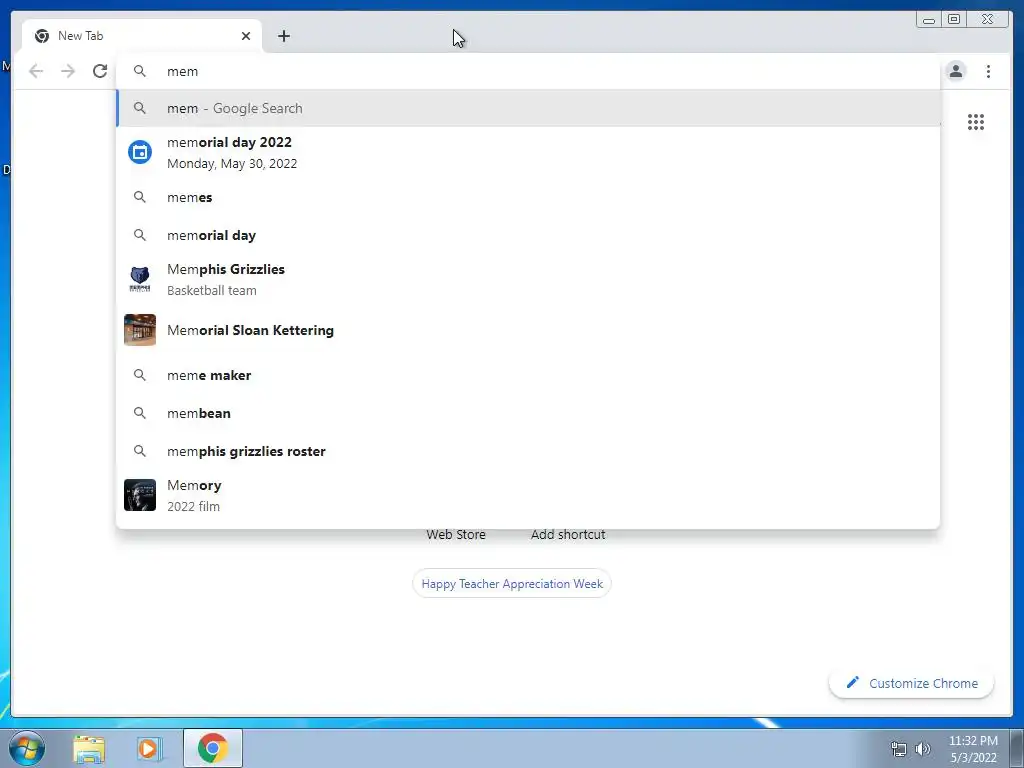This screenshot has width=1024, height=768.
Task: Select 'Memorial Sloan Kettering' suggestion
Action: pos(528,330)
